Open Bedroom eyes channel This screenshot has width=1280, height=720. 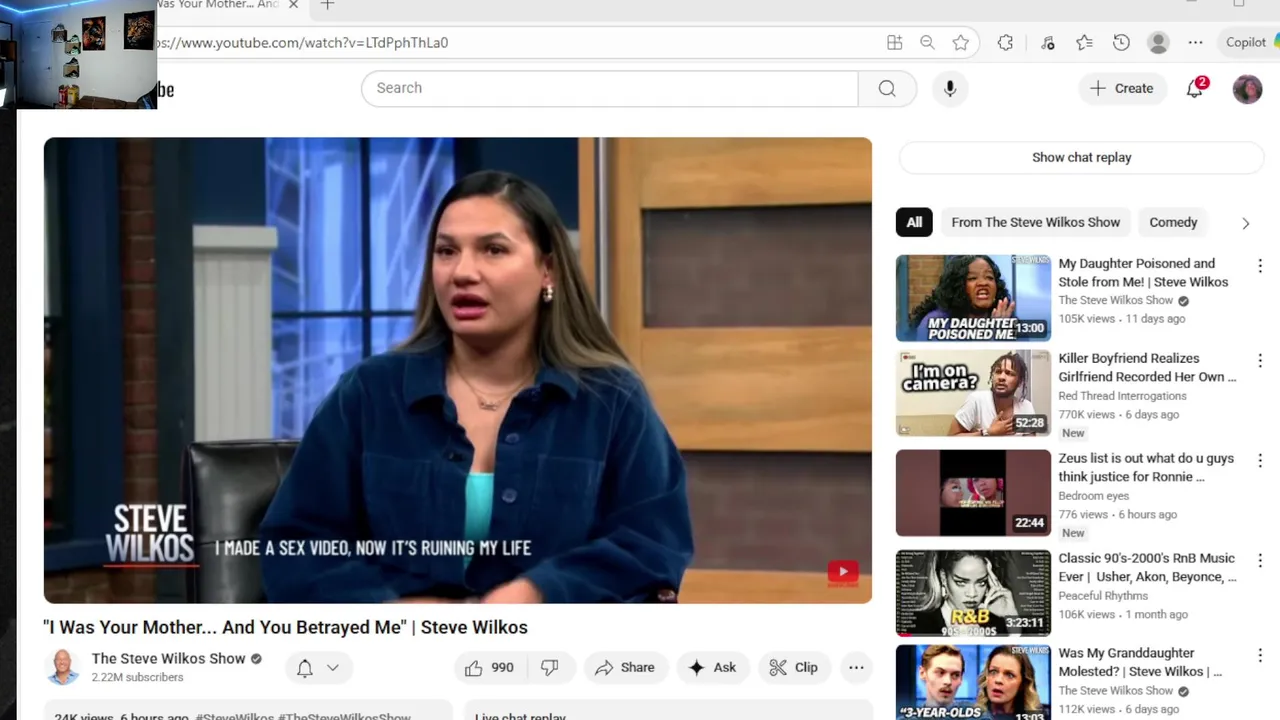1093,496
